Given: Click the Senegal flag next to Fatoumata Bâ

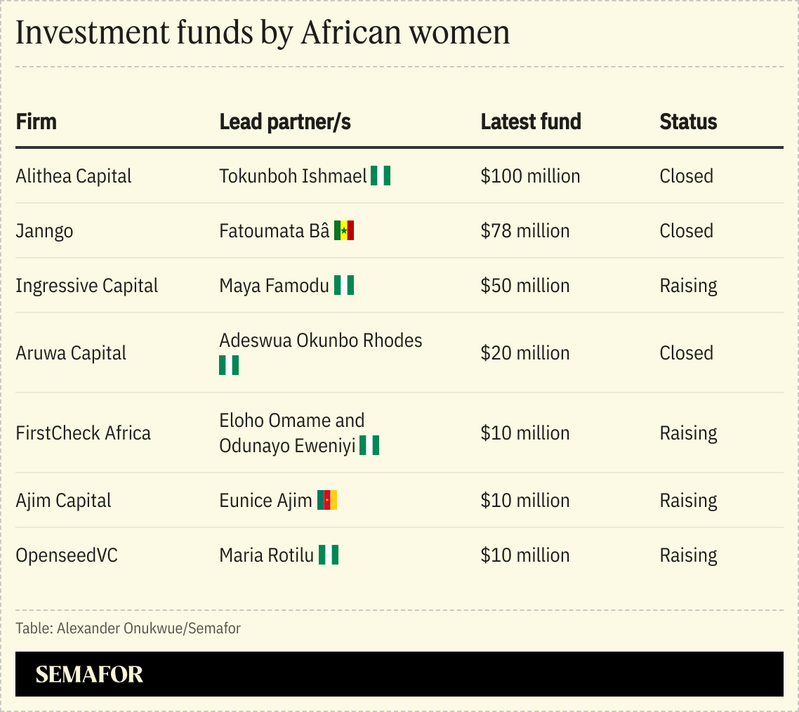Looking at the screenshot, I should point(344,231).
